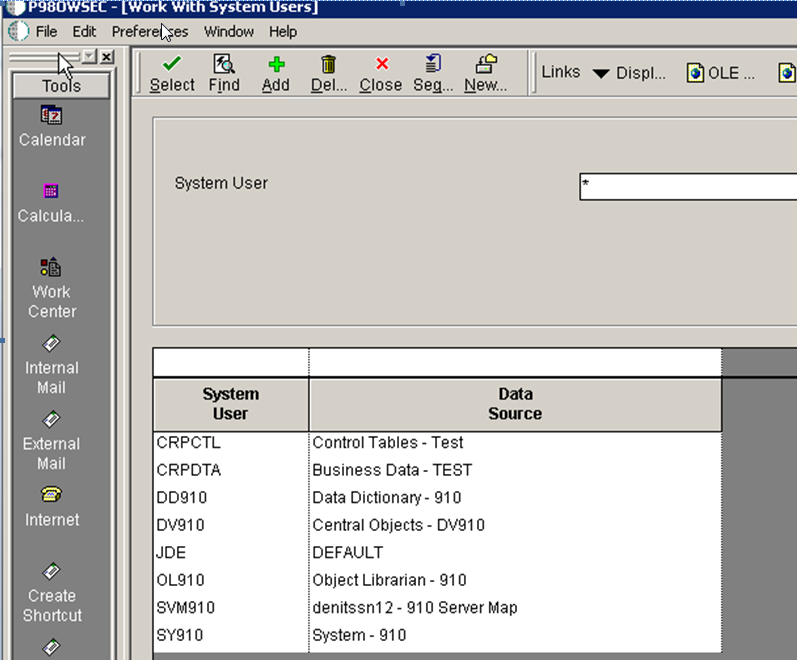
Task: Click the Tools panel header button
Action: pyautogui.click(x=61, y=85)
